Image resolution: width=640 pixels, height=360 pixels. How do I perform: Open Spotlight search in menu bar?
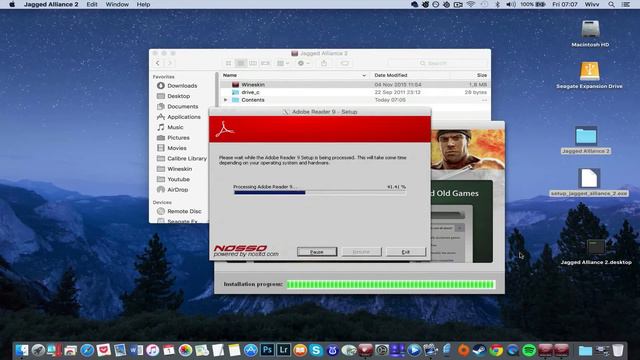611,4
